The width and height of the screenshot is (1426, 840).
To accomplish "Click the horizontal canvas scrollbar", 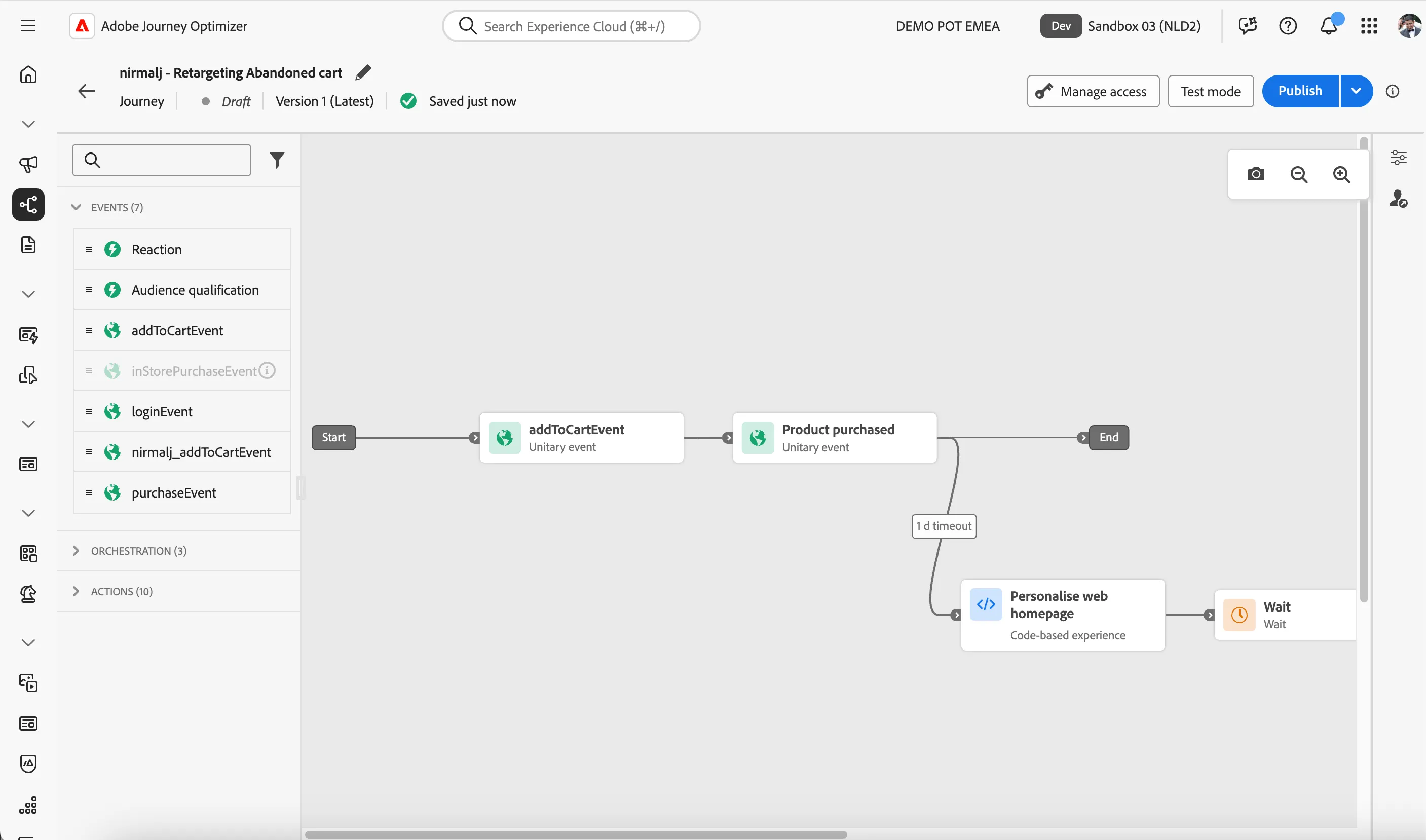I will click(x=576, y=834).
